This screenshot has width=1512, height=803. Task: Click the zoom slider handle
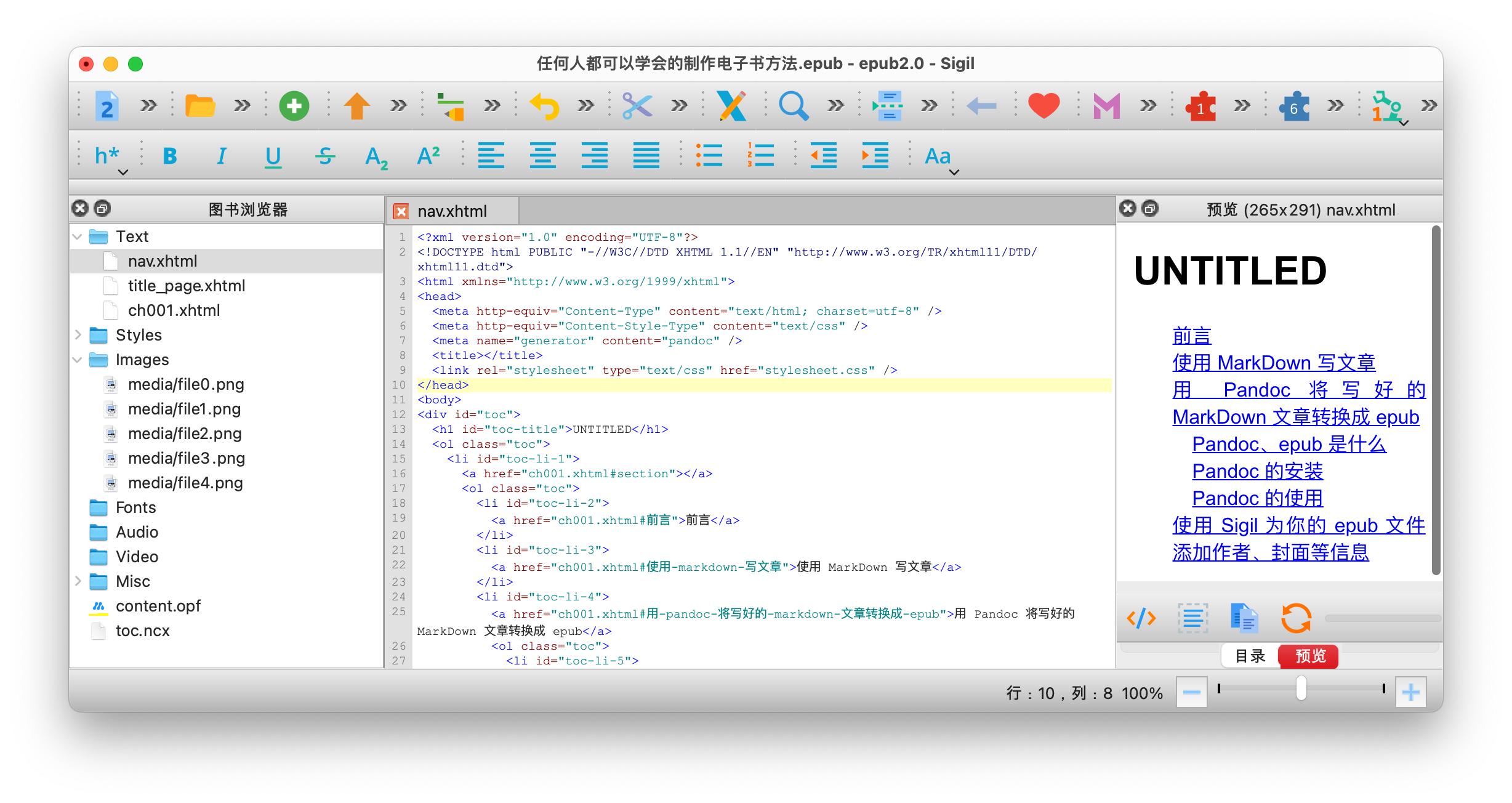pyautogui.click(x=1301, y=688)
